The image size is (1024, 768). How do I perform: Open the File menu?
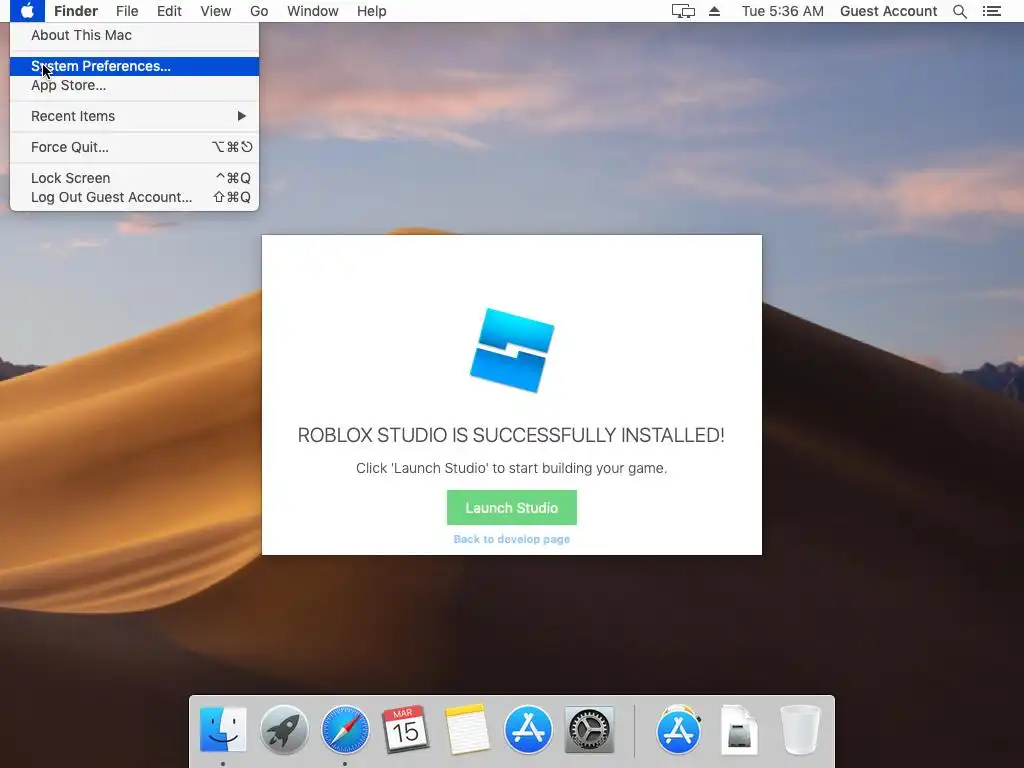coord(127,11)
